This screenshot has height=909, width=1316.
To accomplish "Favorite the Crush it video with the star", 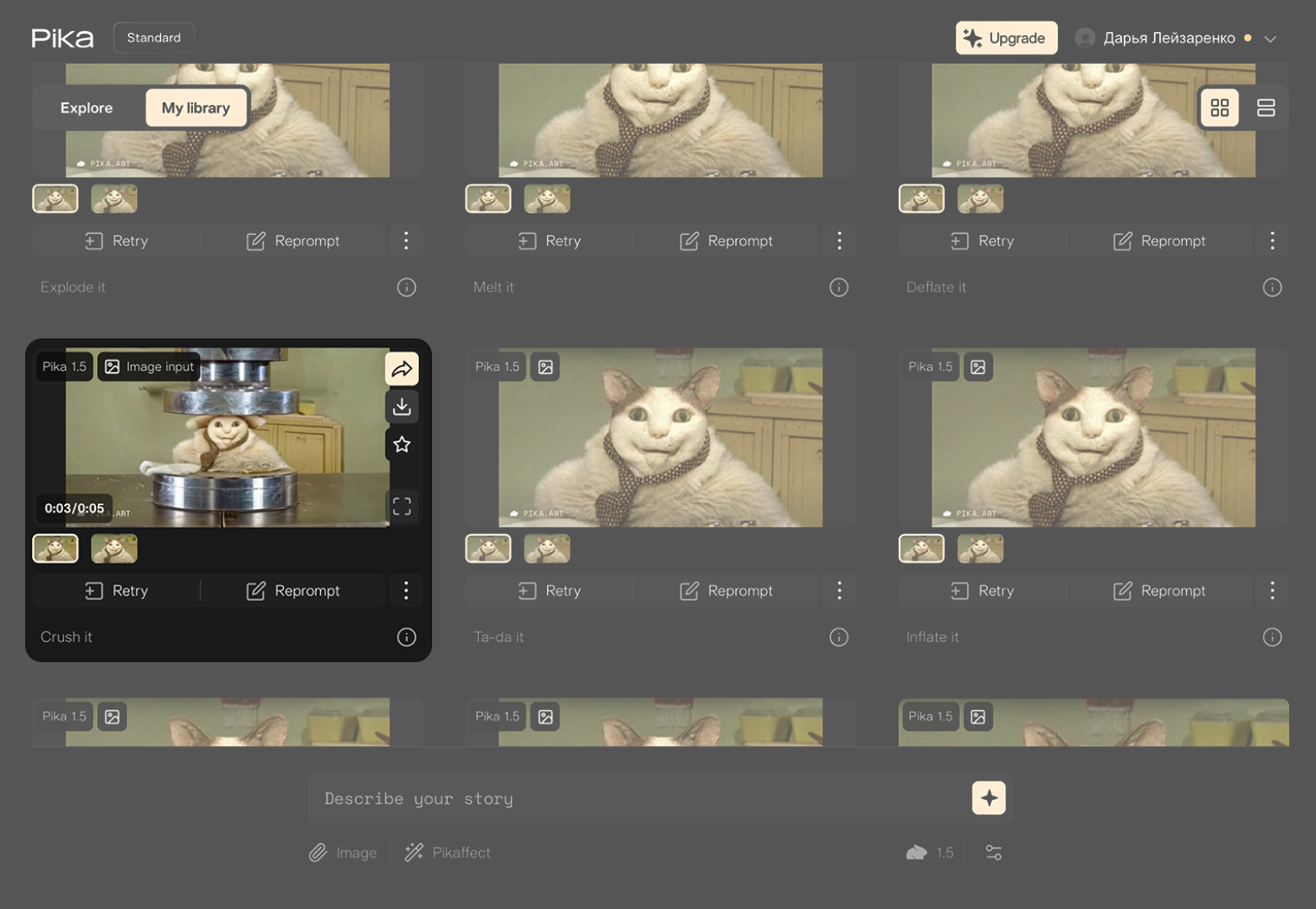I will click(x=402, y=445).
